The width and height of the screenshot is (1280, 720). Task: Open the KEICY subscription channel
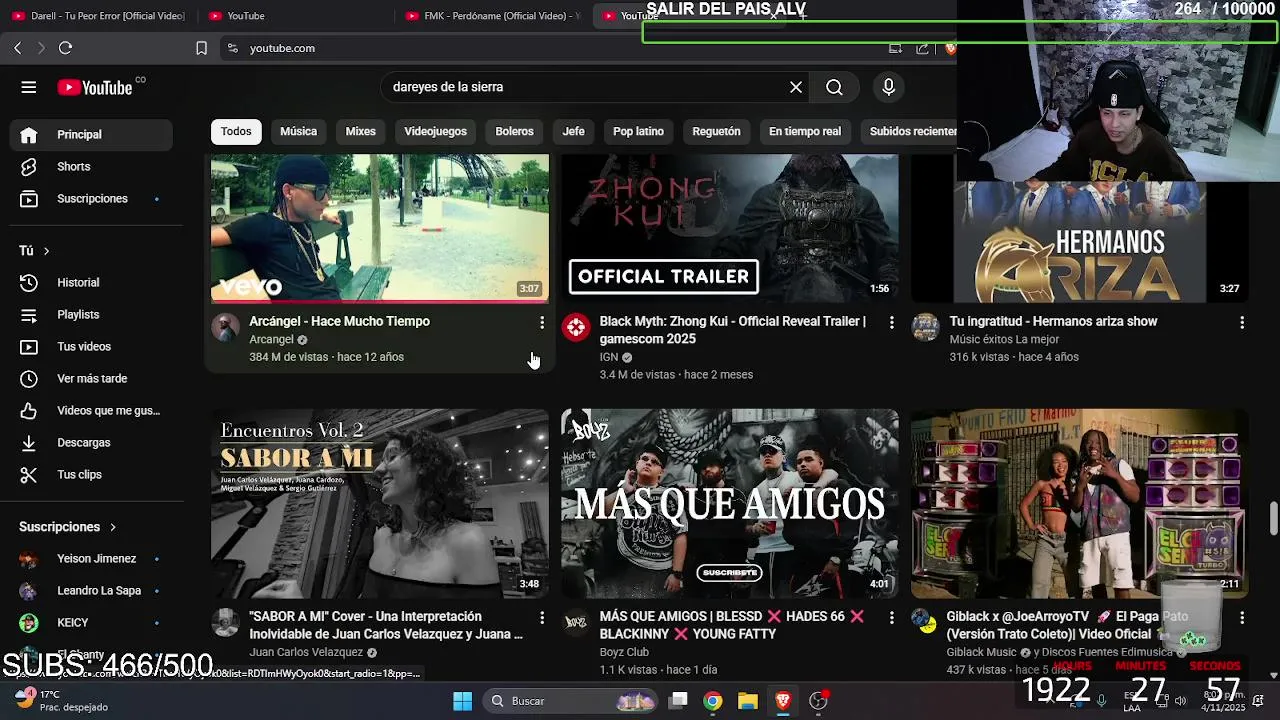(x=90, y=623)
